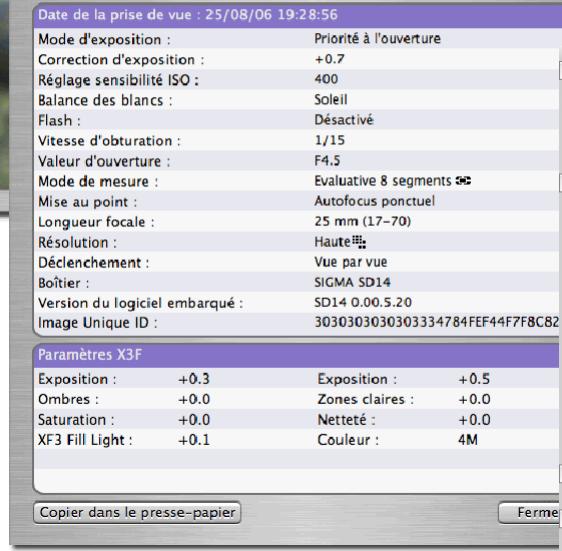Image resolution: width=562 pixels, height=551 pixels.
Task: Select the Mode d'exposition label
Action: click(104, 39)
